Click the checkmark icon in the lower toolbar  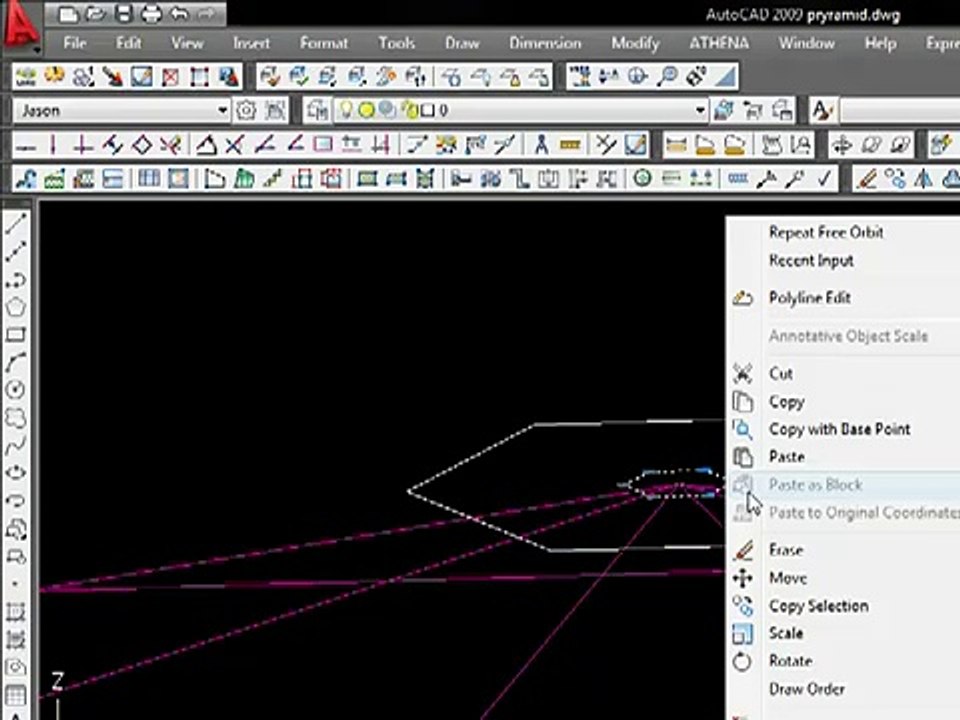825,179
